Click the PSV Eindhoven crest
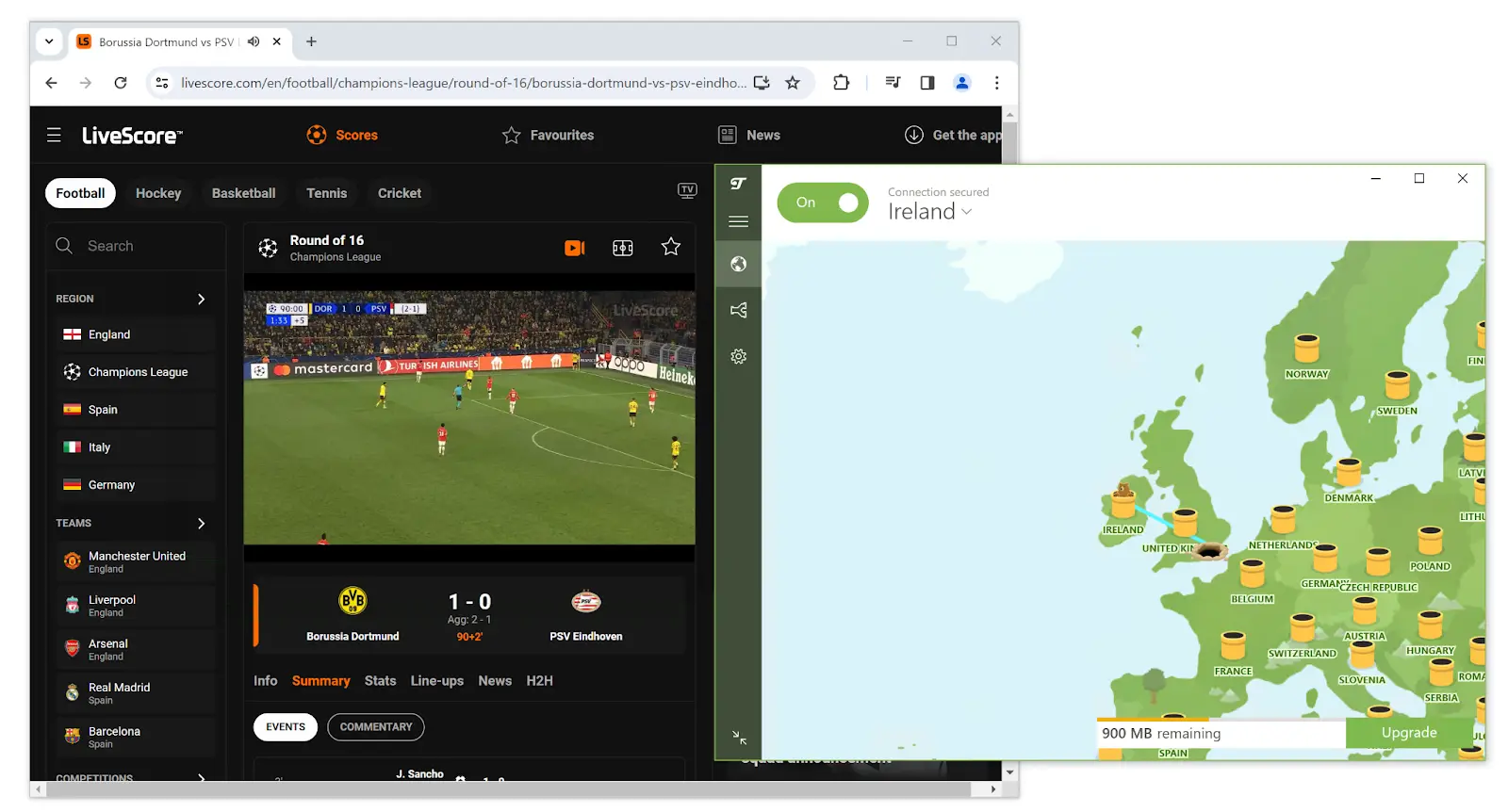The width and height of the screenshot is (1508, 812). click(x=586, y=601)
